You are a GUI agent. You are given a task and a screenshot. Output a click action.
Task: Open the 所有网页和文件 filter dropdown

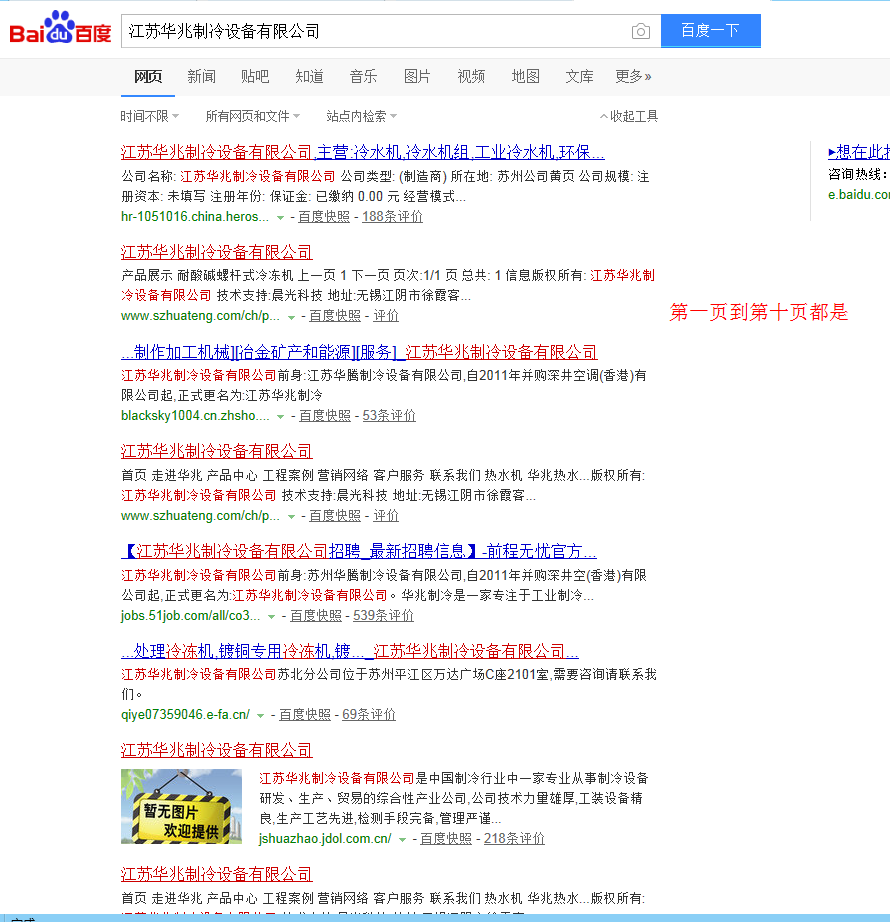tap(253, 116)
